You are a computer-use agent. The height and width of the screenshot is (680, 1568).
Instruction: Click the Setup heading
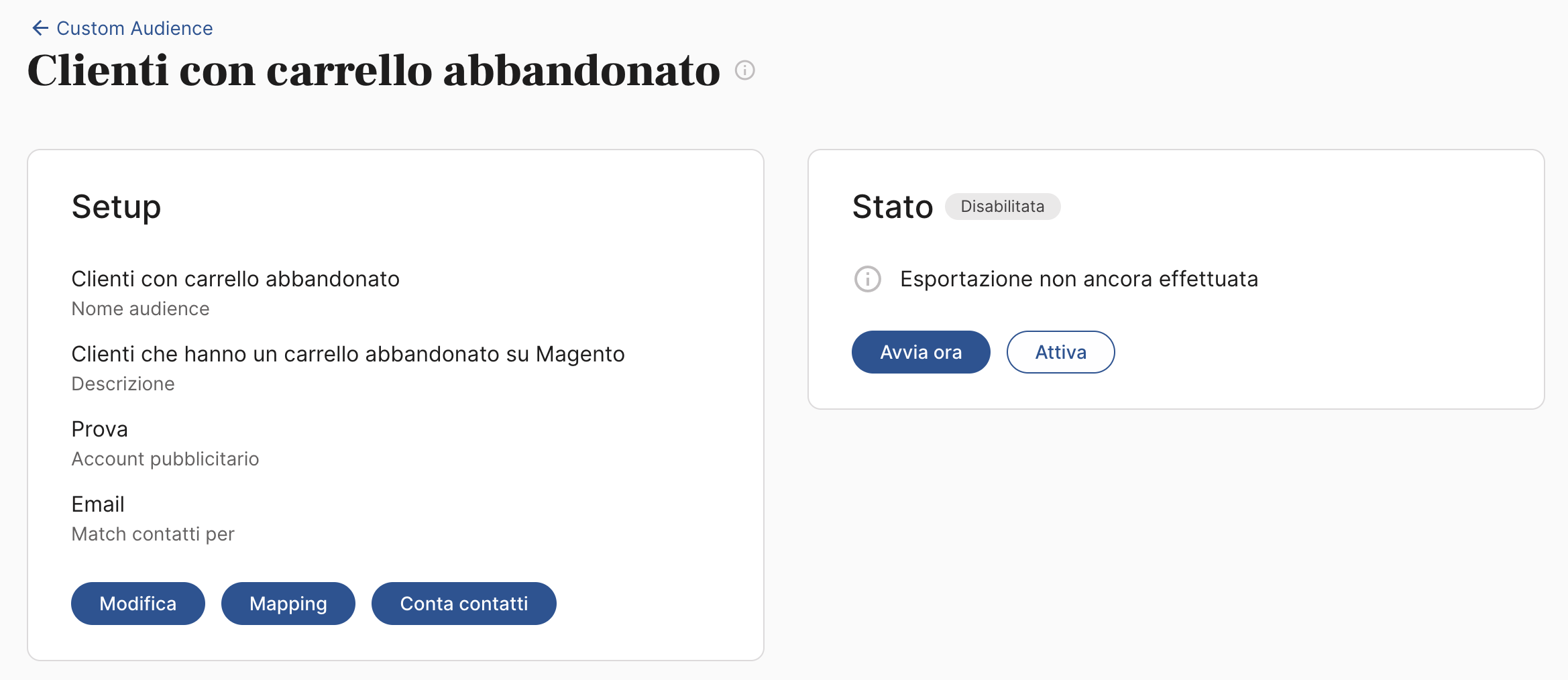tap(117, 207)
